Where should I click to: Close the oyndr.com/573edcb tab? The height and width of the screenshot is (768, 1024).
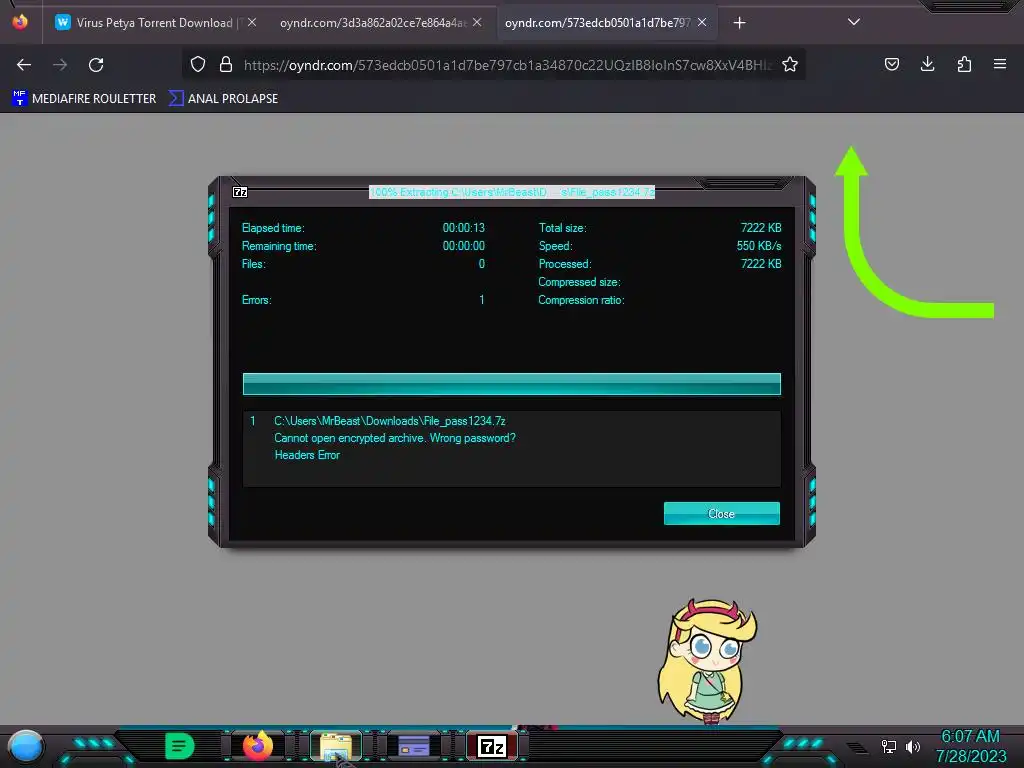702,22
